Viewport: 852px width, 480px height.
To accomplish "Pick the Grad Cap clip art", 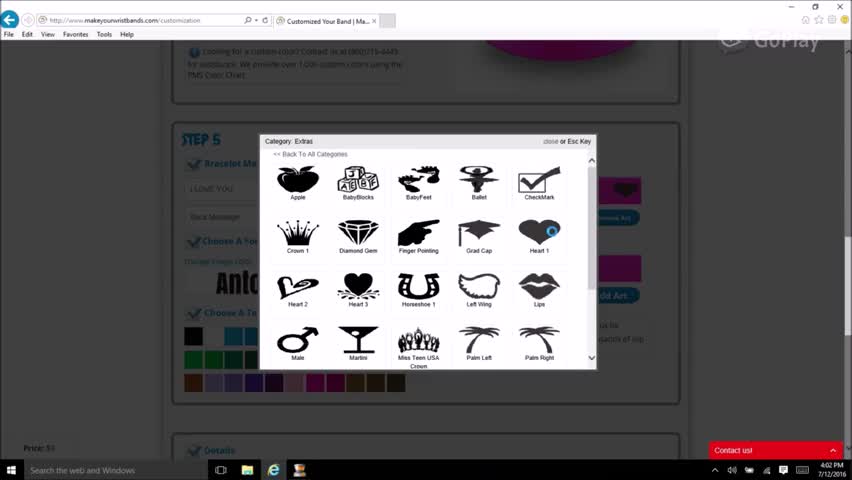I will (479, 233).
